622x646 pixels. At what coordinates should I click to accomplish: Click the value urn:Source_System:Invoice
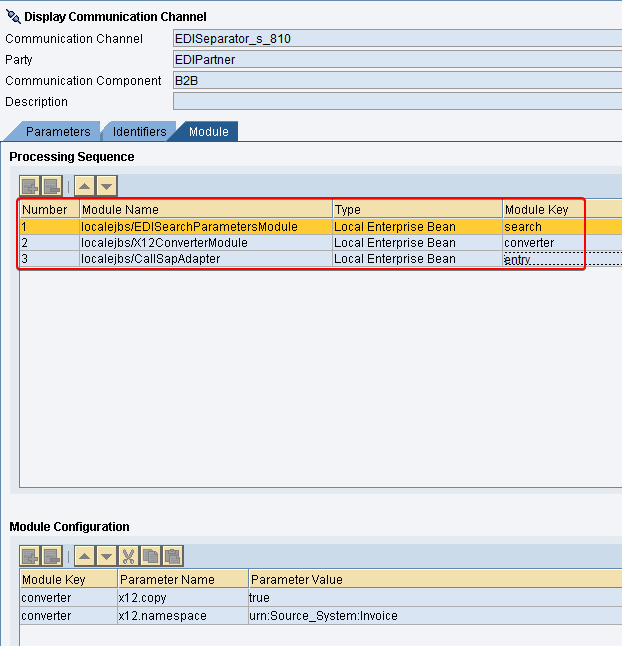coord(435,616)
